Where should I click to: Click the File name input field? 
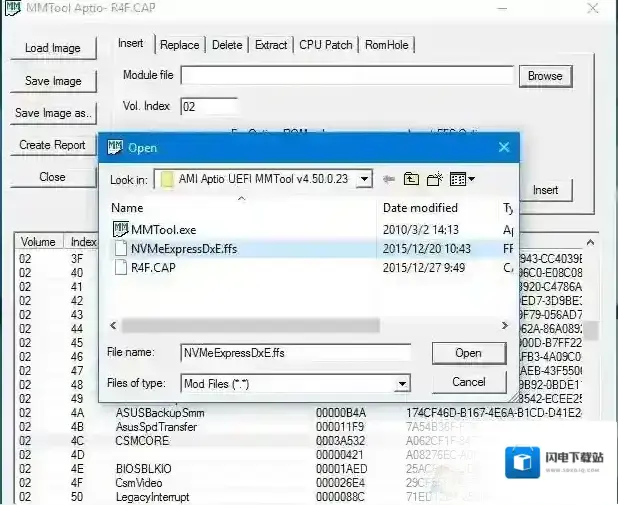click(x=295, y=353)
